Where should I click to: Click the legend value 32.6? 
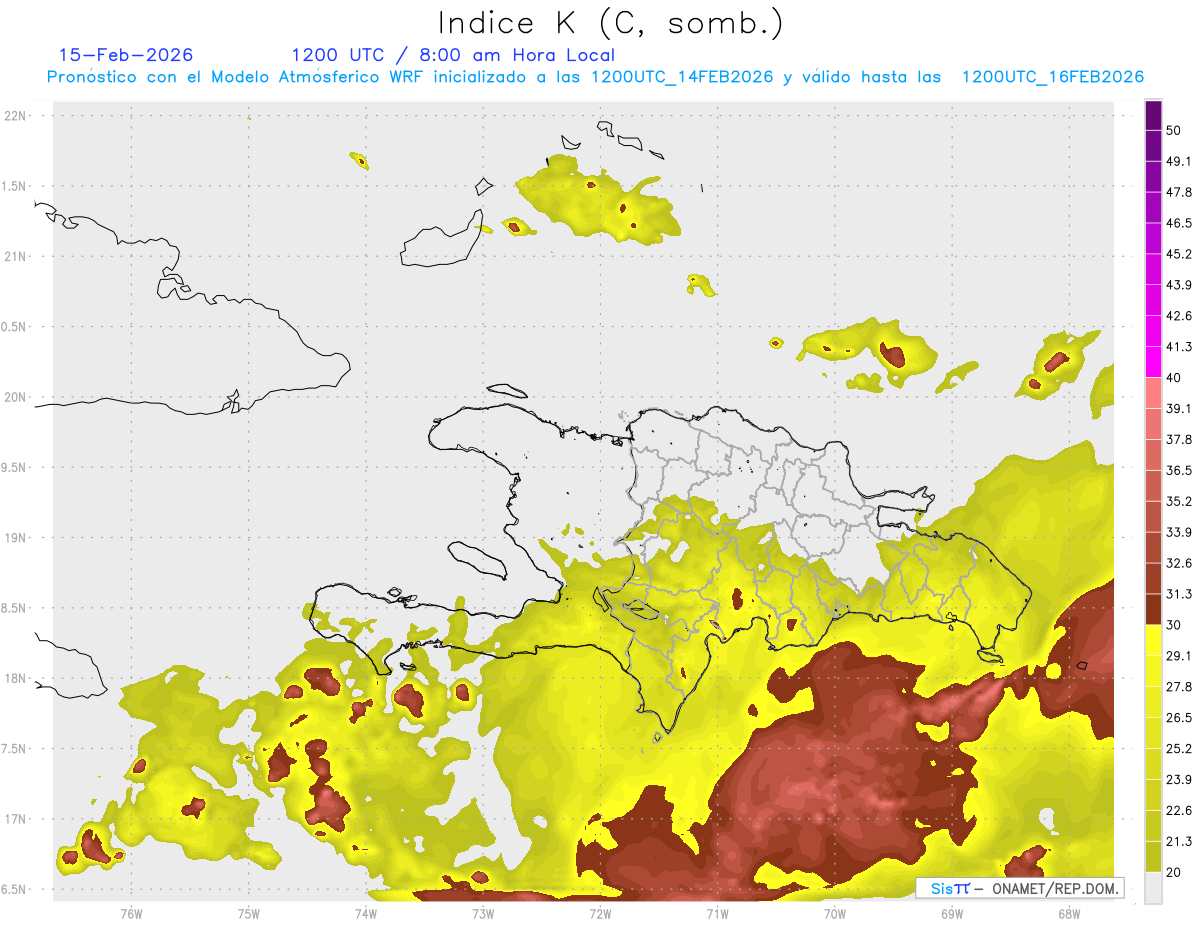1179,563
